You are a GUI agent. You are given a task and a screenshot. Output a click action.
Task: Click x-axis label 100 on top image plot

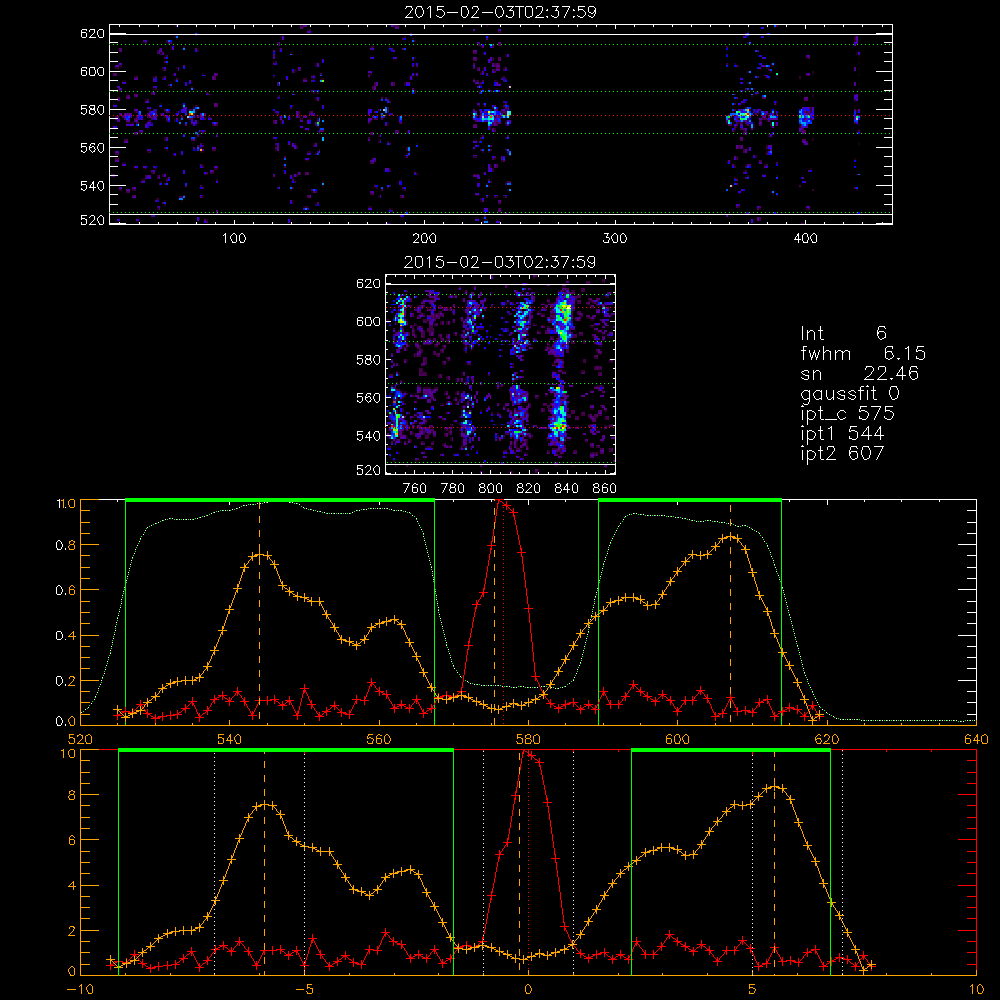[x=234, y=239]
